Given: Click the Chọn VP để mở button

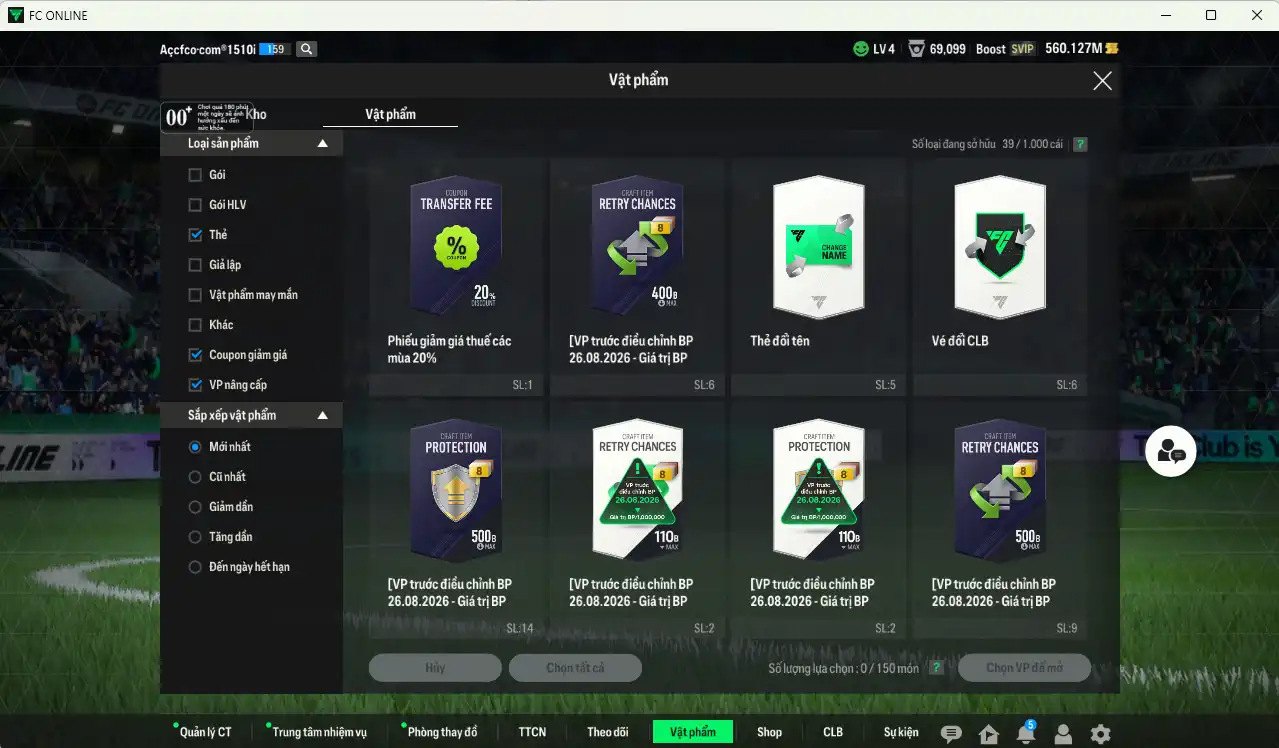Looking at the screenshot, I should 1024,668.
